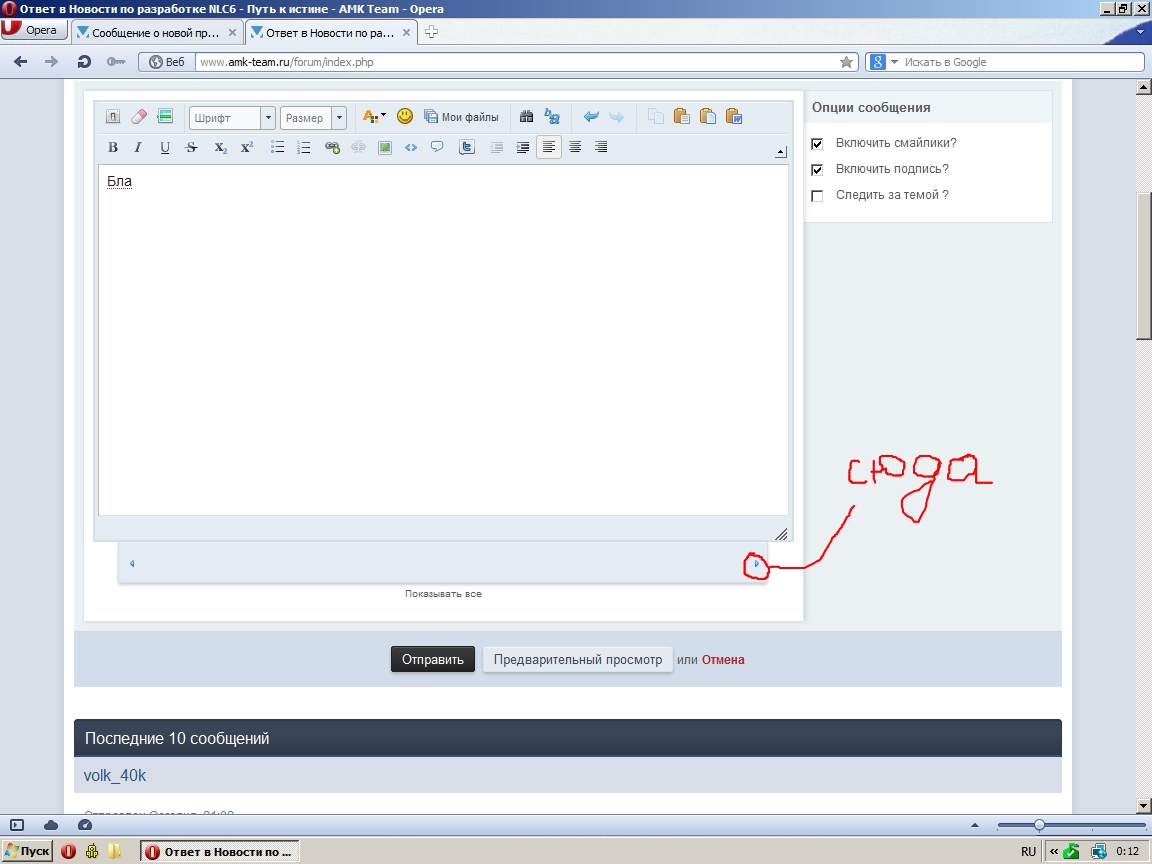Click the Искать в Google search field
This screenshot has height=864, width=1152.
point(1021,62)
